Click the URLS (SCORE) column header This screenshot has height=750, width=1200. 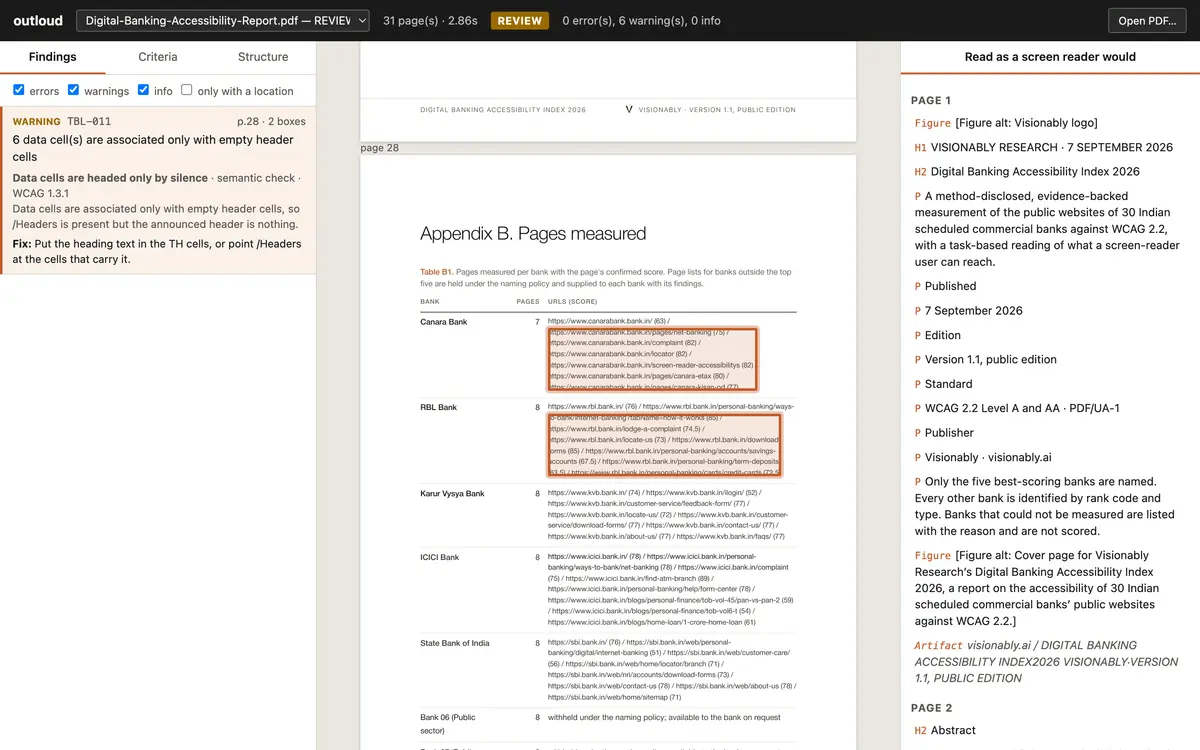tap(573, 301)
